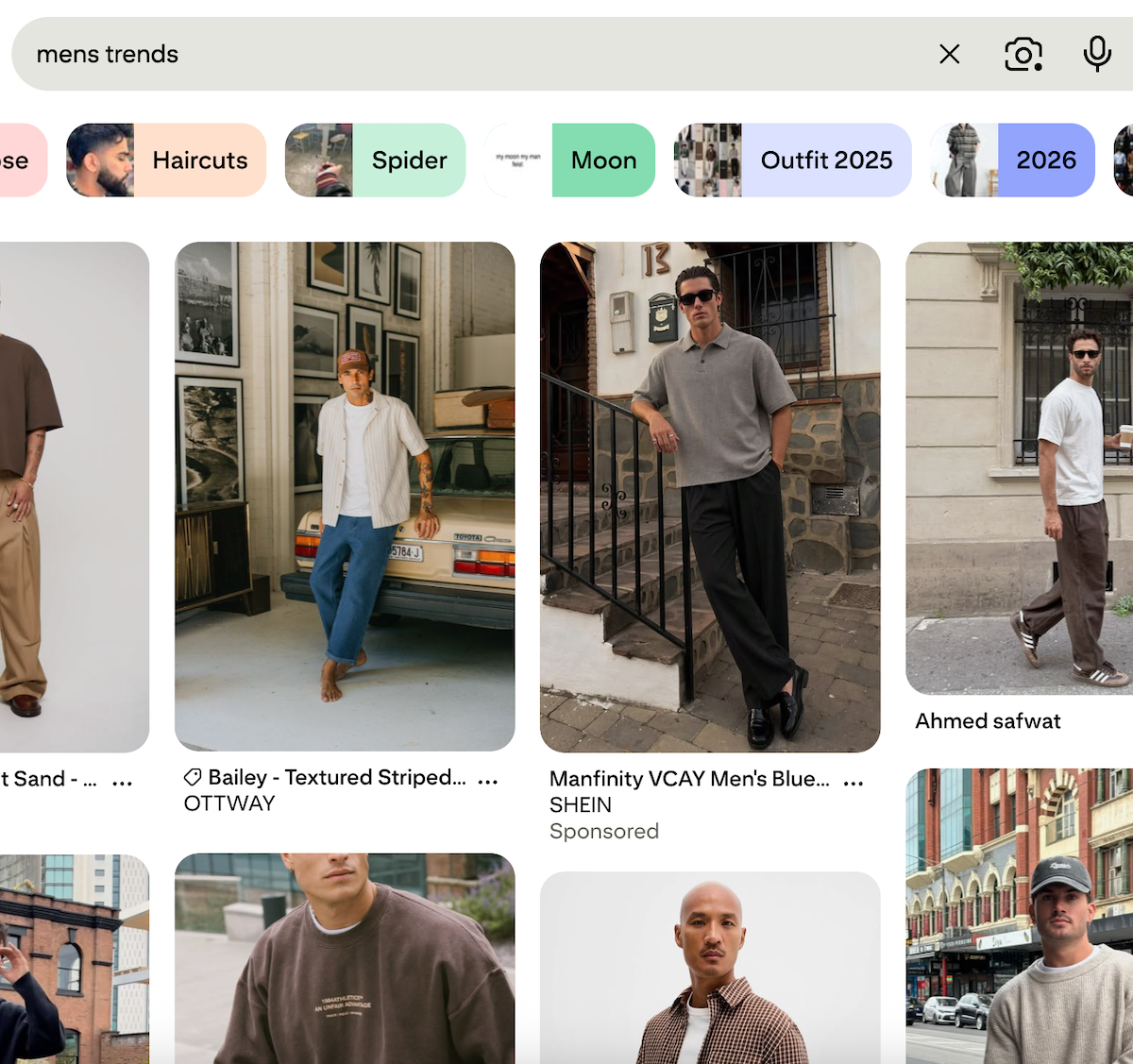1133x1064 pixels.
Task: Select the Moon filter chip
Action: 570,160
